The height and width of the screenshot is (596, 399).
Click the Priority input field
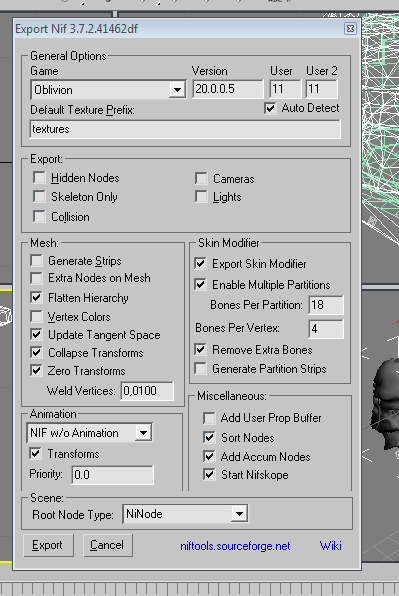pos(112,475)
